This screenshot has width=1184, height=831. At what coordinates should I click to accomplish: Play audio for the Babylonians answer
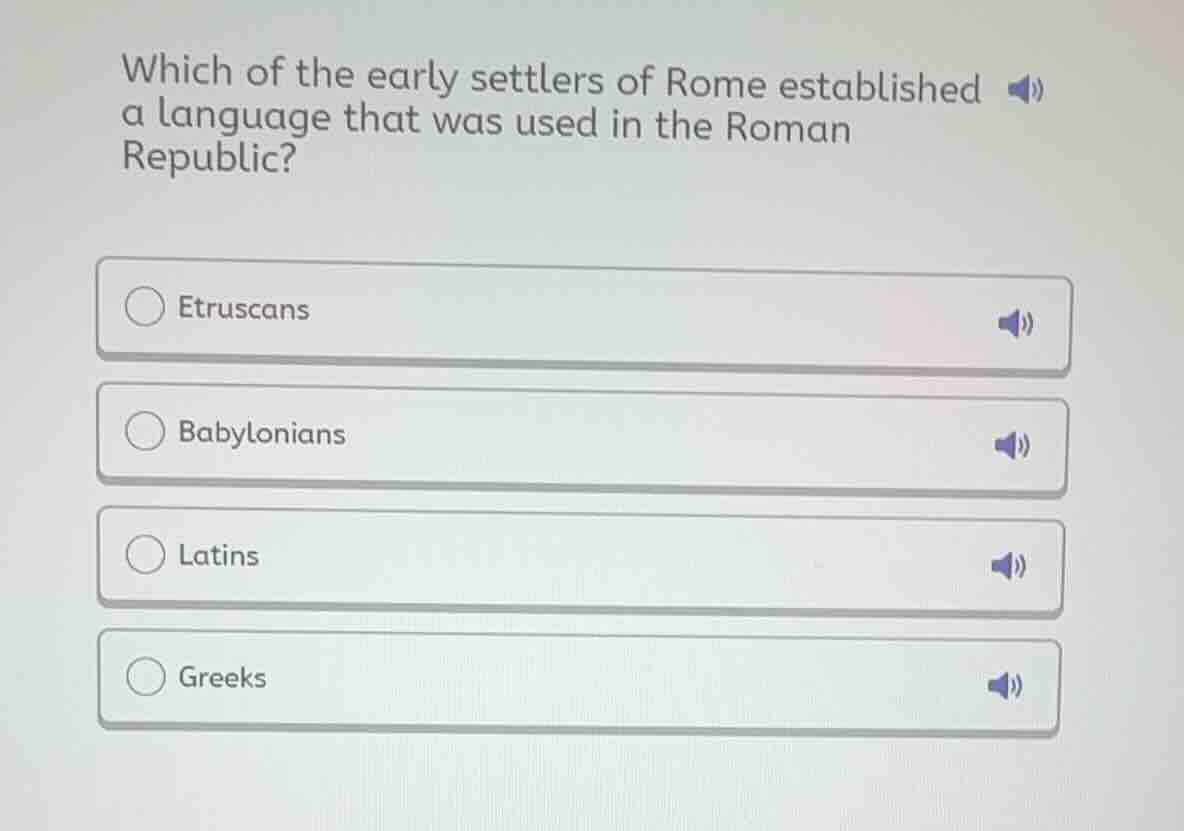1013,446
